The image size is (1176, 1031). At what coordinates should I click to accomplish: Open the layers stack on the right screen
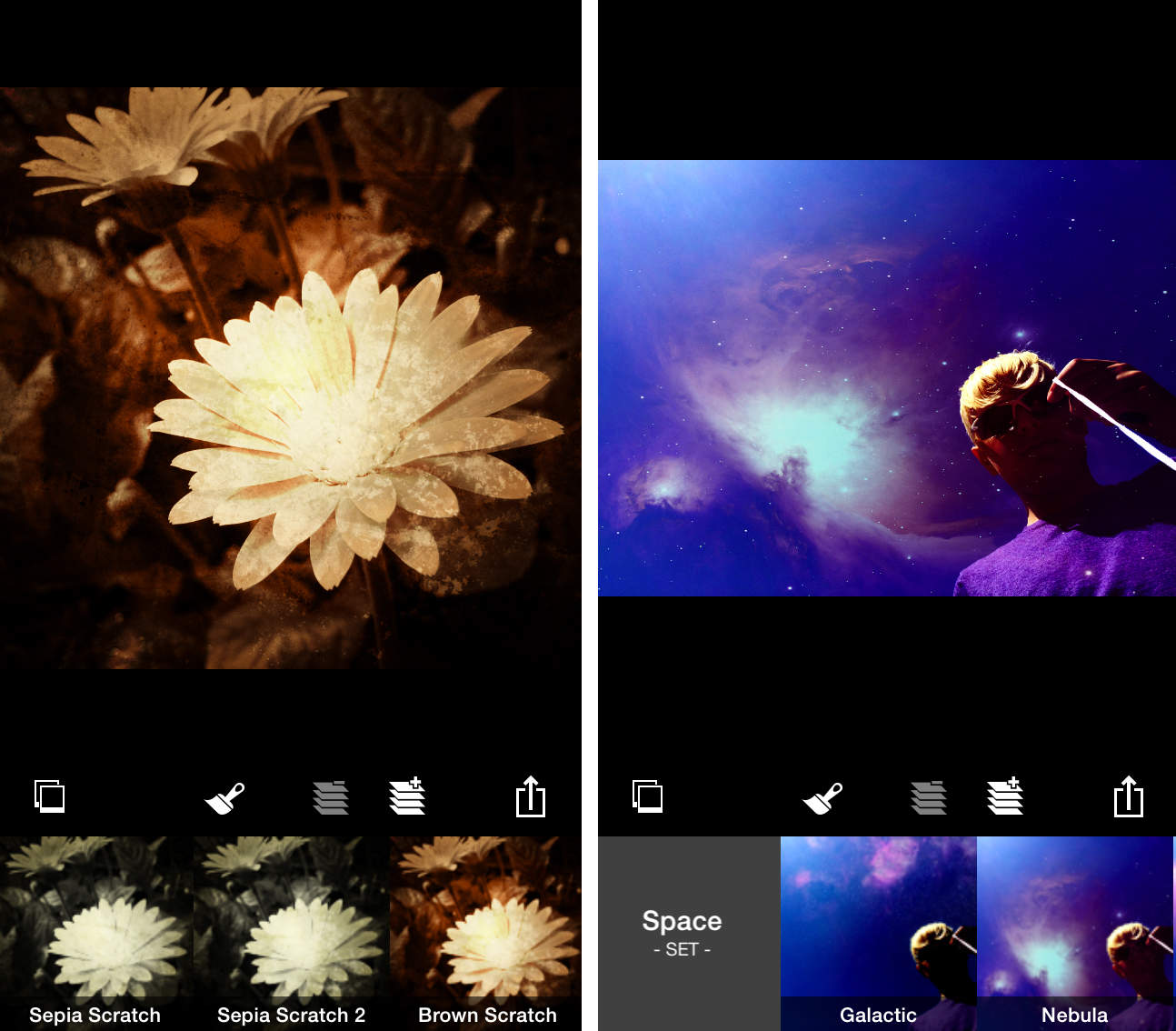point(928,797)
